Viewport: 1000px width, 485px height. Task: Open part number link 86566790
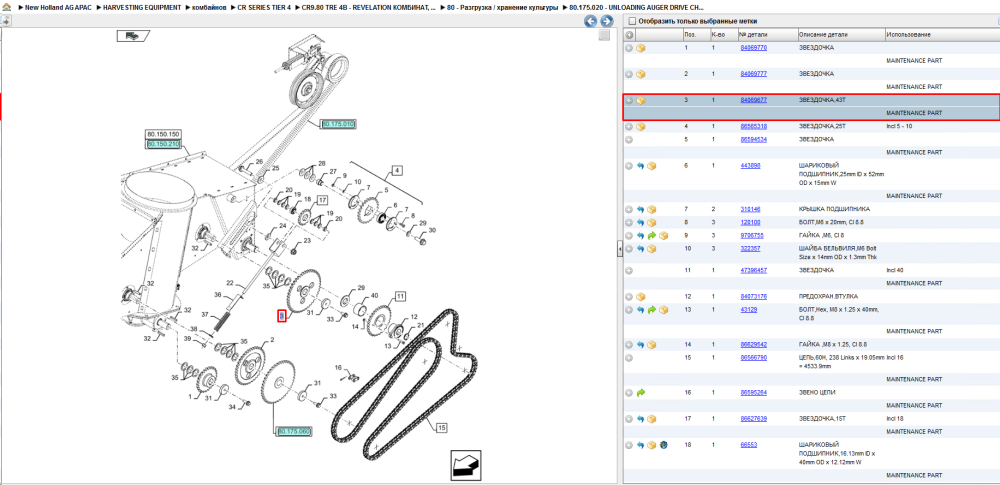click(753, 357)
